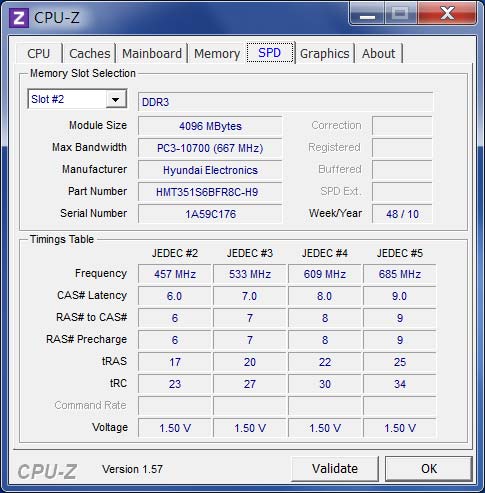Click the CAS# Latency 6.0 cell
The image size is (485, 493).
tap(175, 296)
